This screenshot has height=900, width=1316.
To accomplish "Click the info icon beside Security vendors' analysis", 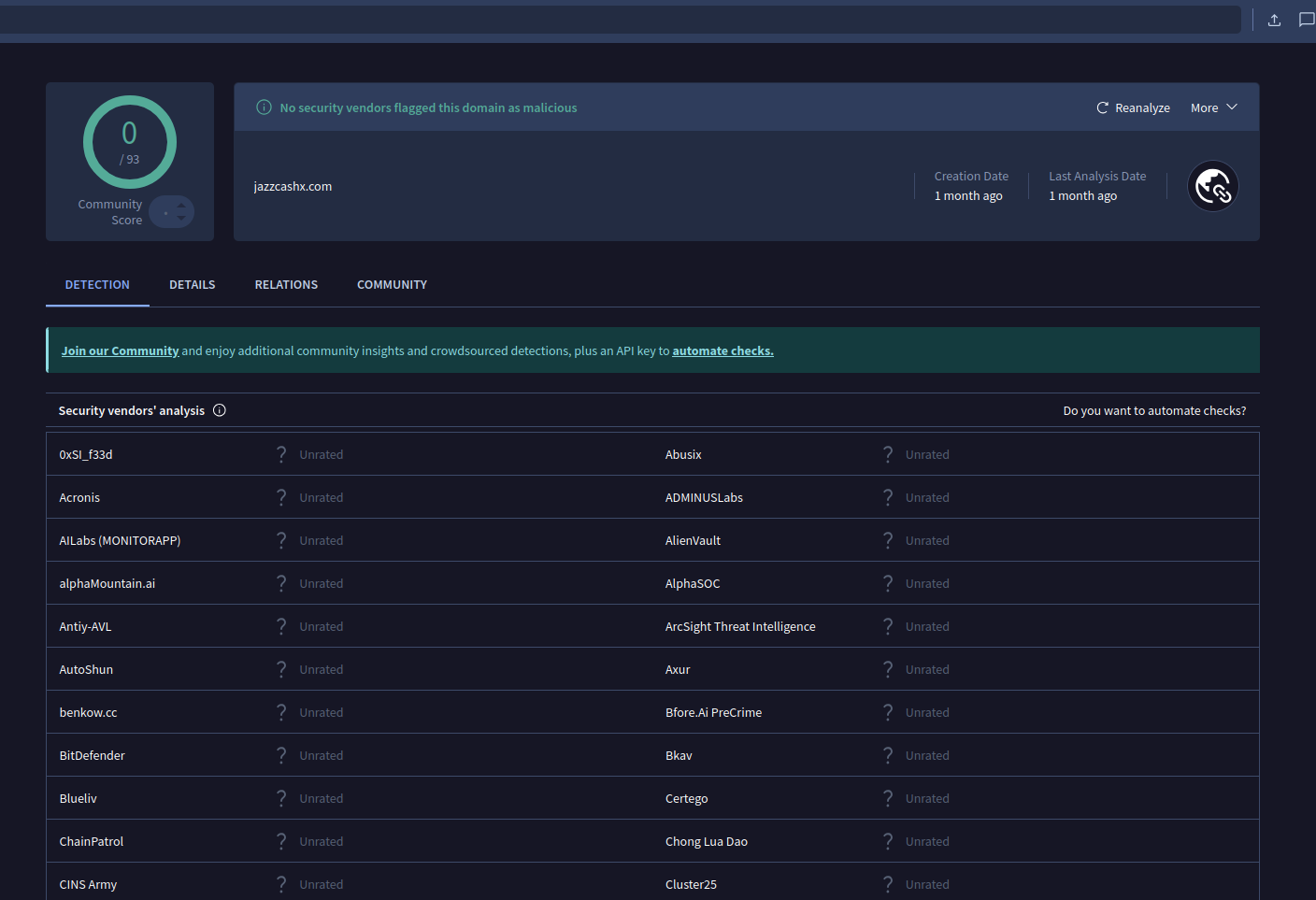I will click(220, 410).
